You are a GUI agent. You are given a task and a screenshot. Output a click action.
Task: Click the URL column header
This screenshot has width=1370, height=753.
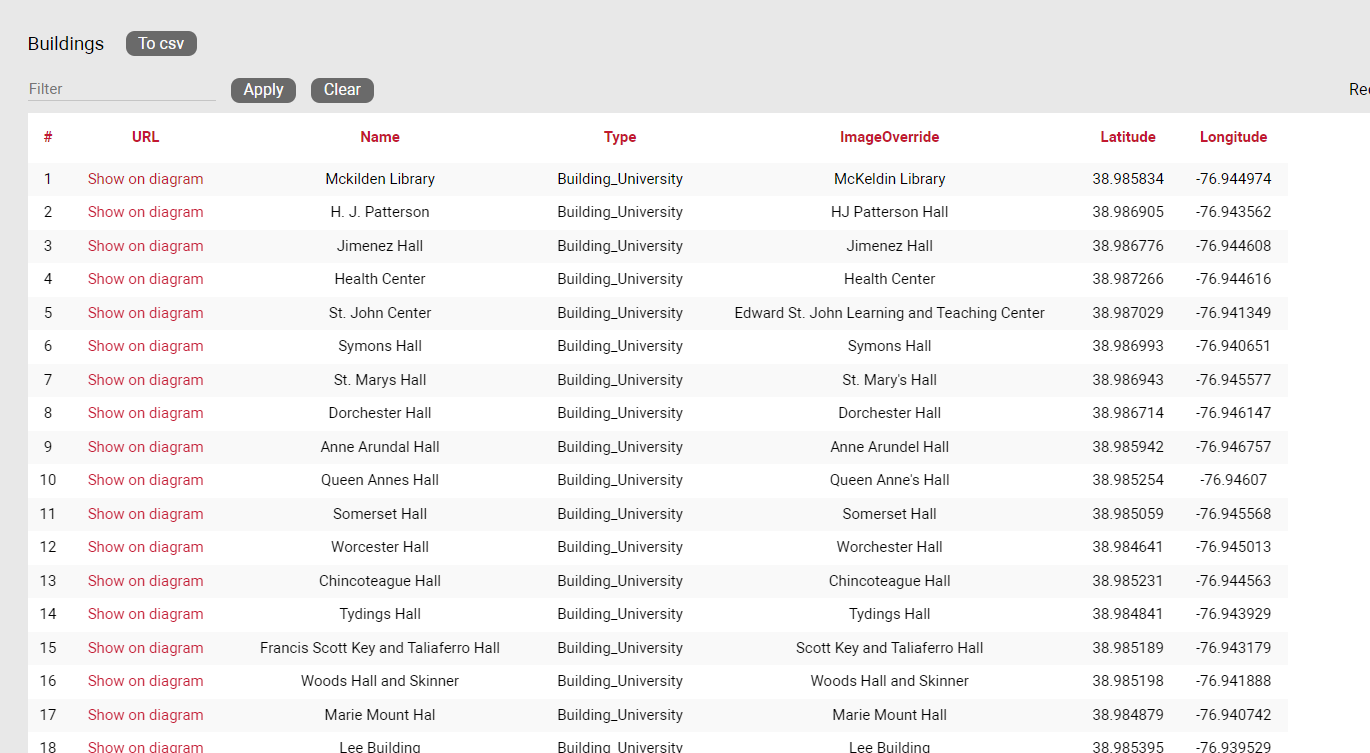click(x=145, y=137)
